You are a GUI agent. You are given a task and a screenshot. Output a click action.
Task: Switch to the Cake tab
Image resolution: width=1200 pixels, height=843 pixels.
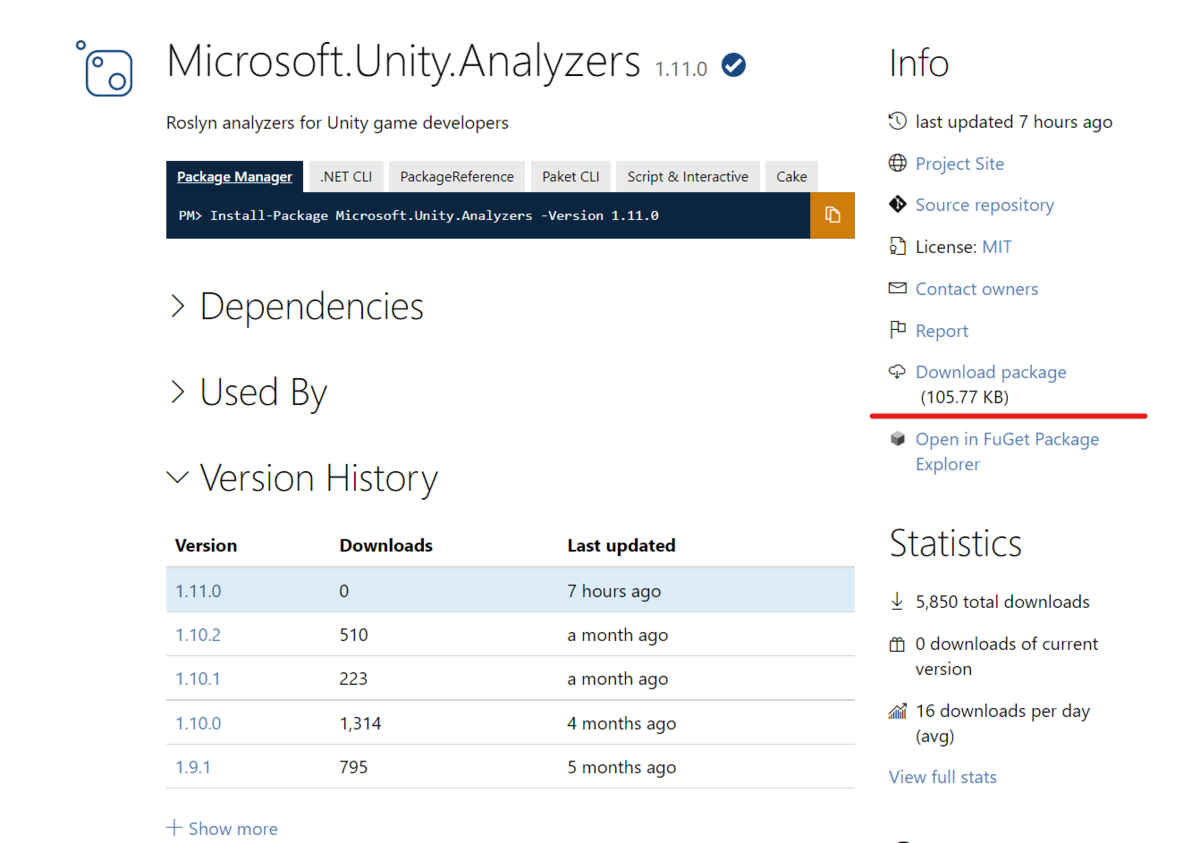point(792,176)
